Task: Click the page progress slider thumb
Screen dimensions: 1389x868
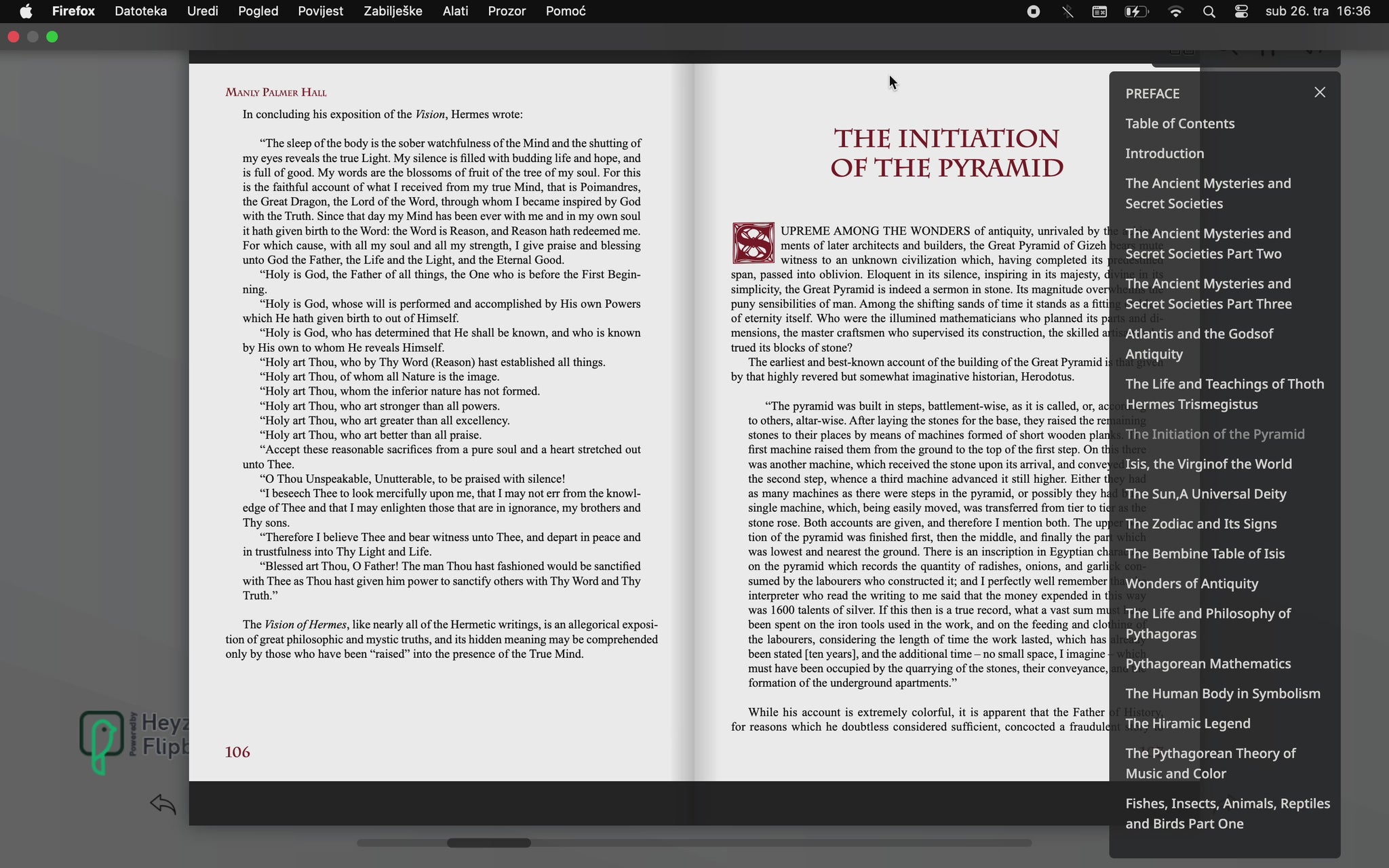Action: tap(488, 843)
